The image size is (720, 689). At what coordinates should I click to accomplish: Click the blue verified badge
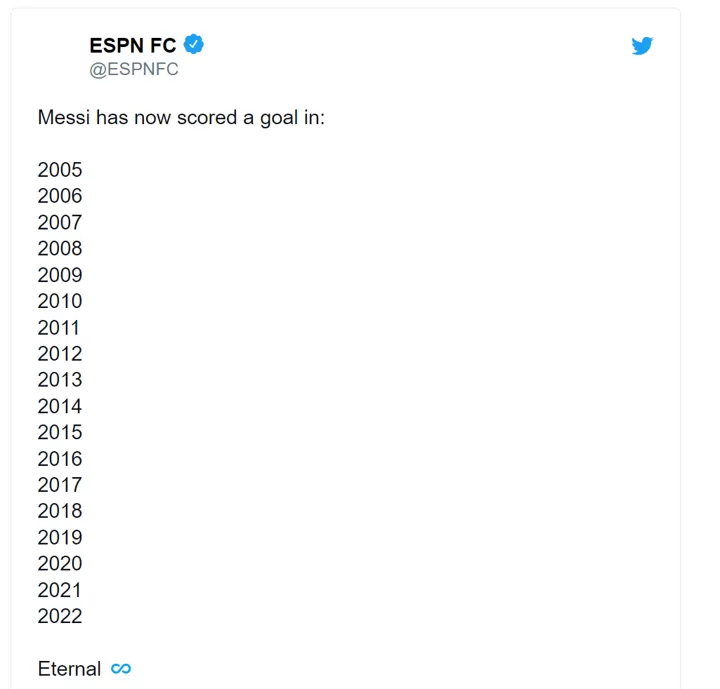(193, 44)
